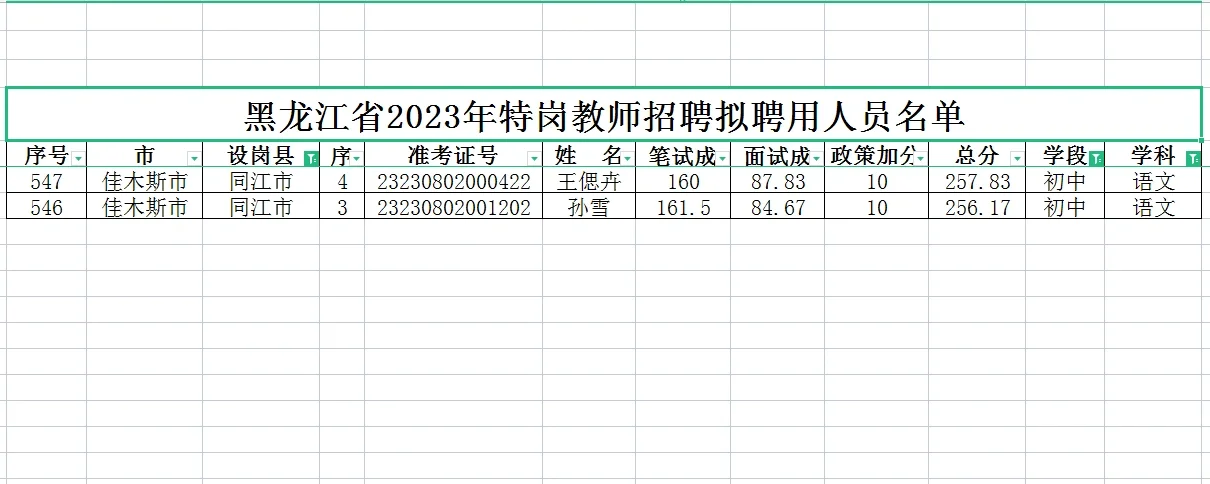Open the 序 column filter dropdown

point(356,158)
